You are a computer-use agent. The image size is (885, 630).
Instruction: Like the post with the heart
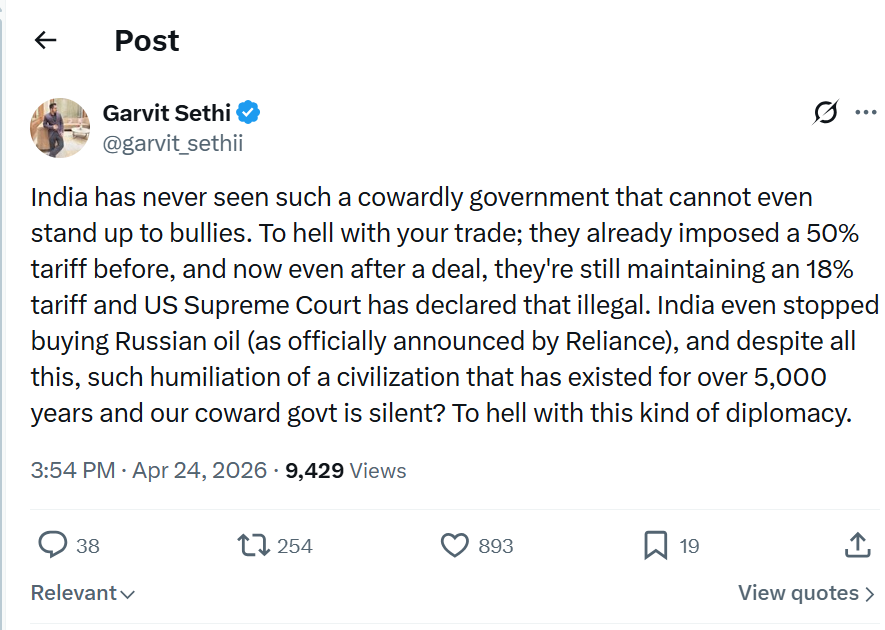coord(455,545)
